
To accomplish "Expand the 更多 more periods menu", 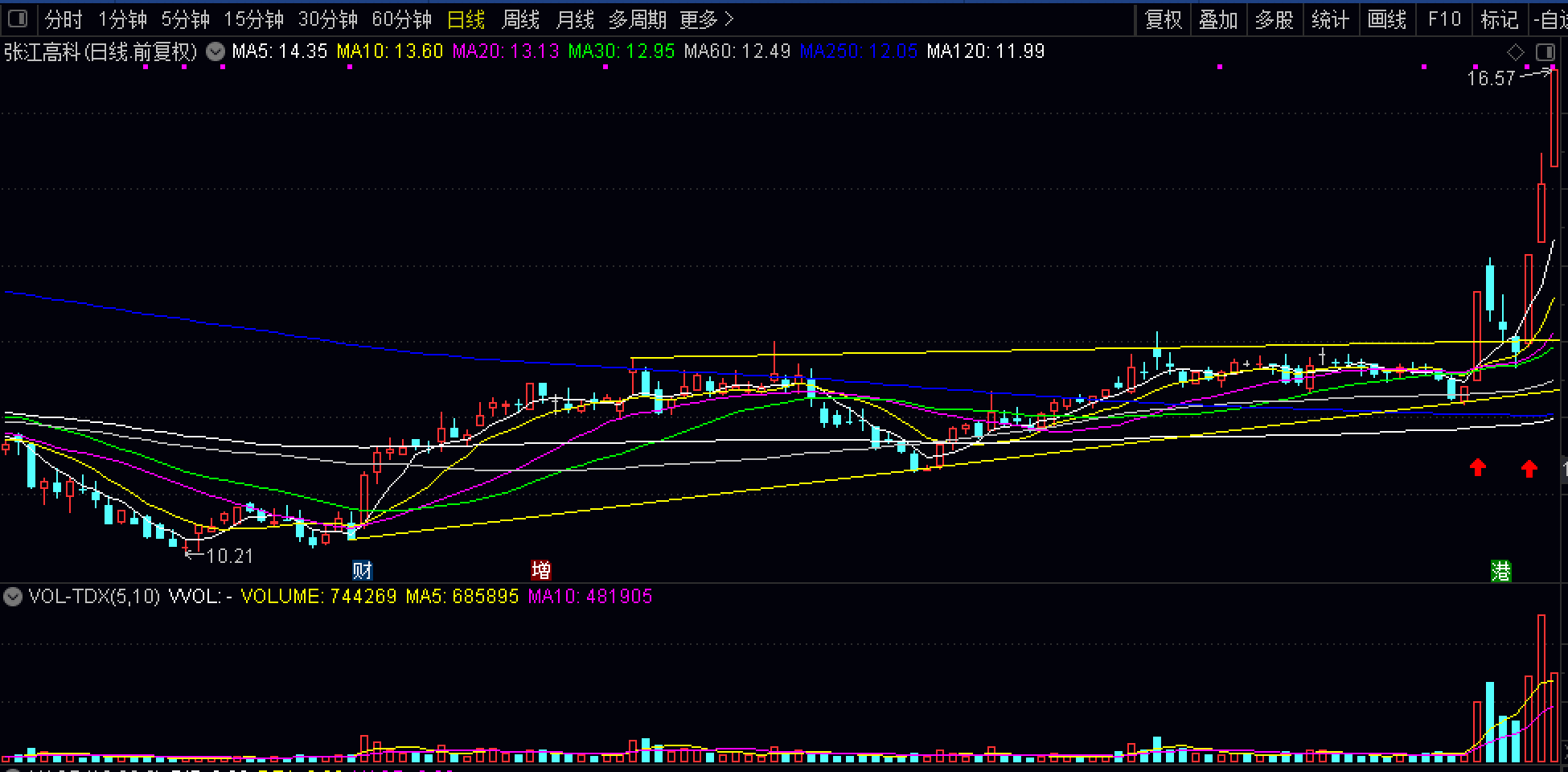I will click(707, 19).
